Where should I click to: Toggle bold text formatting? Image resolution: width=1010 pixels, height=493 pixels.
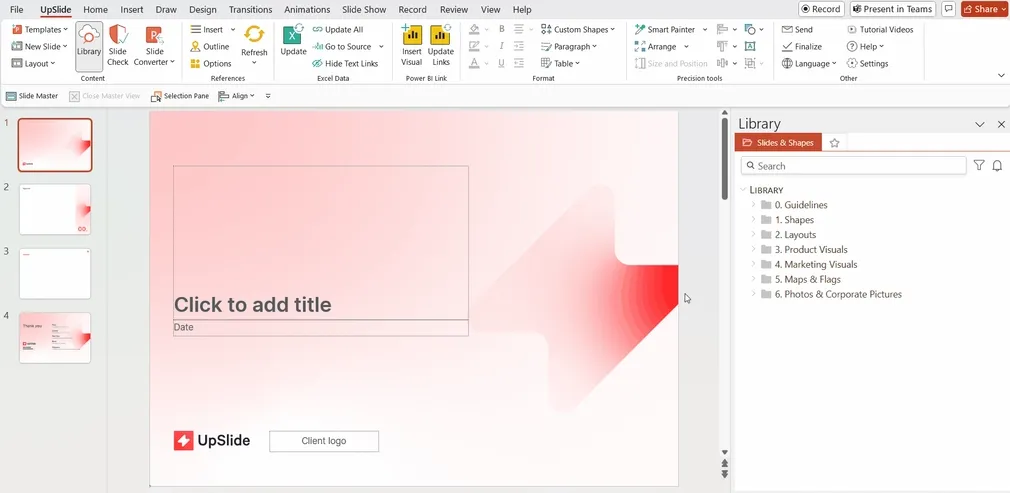tap(502, 30)
